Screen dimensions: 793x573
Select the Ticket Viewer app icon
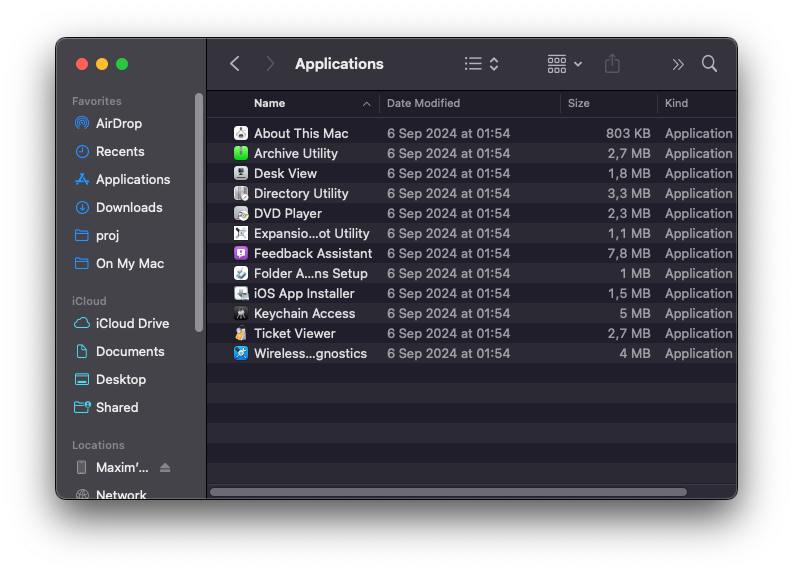pyautogui.click(x=241, y=333)
